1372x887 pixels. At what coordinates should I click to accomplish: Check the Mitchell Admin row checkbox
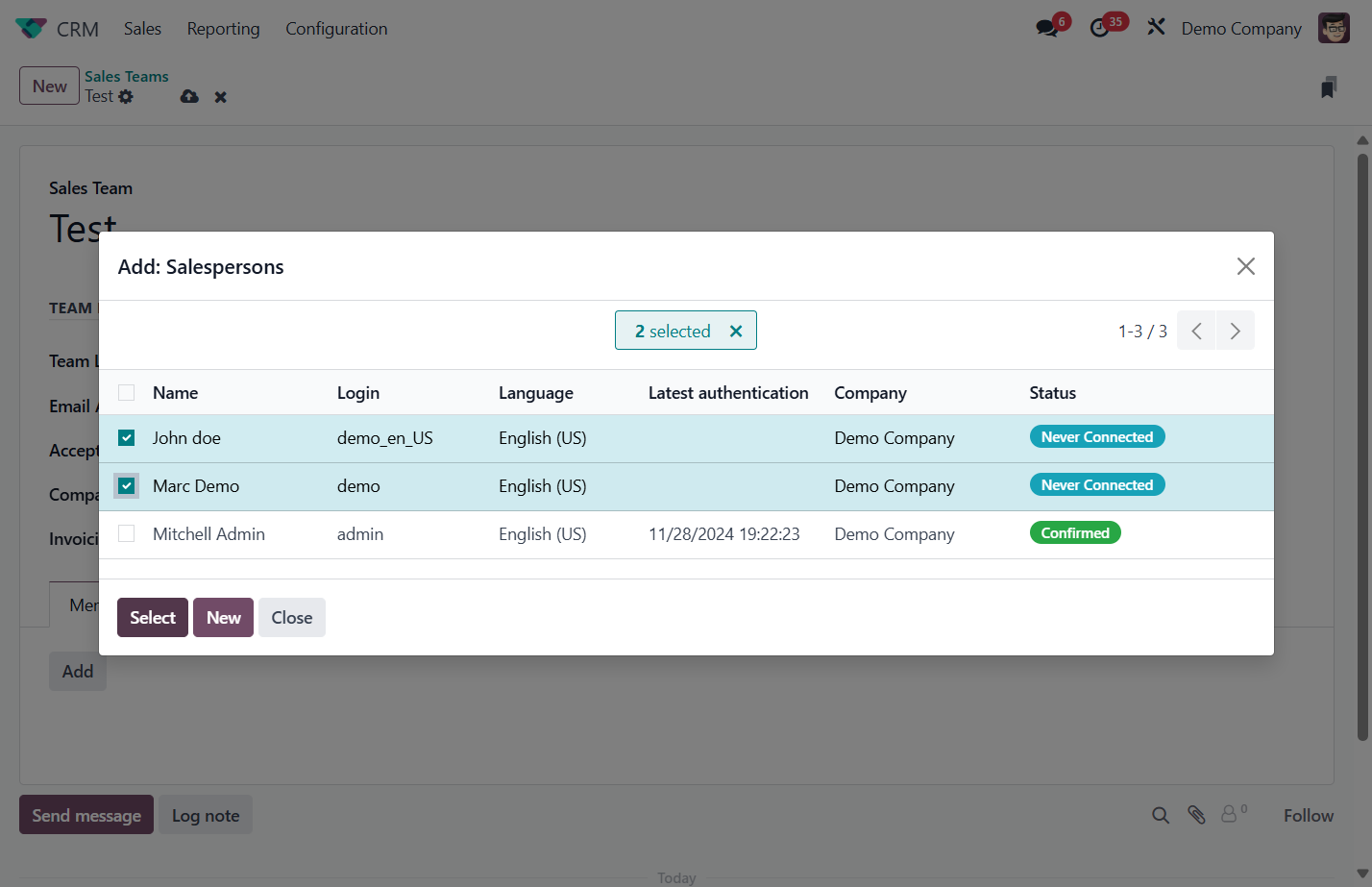coord(126,533)
